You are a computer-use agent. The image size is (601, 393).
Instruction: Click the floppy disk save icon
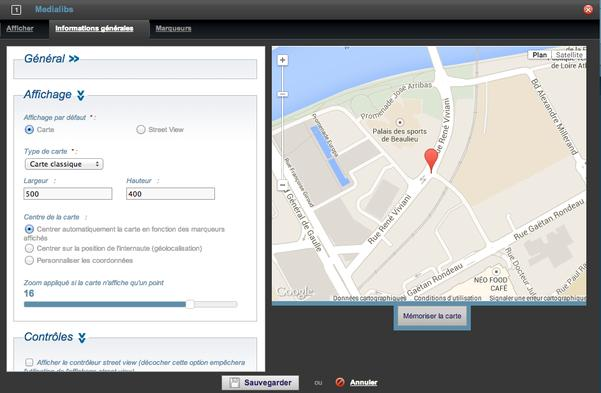(x=235, y=383)
